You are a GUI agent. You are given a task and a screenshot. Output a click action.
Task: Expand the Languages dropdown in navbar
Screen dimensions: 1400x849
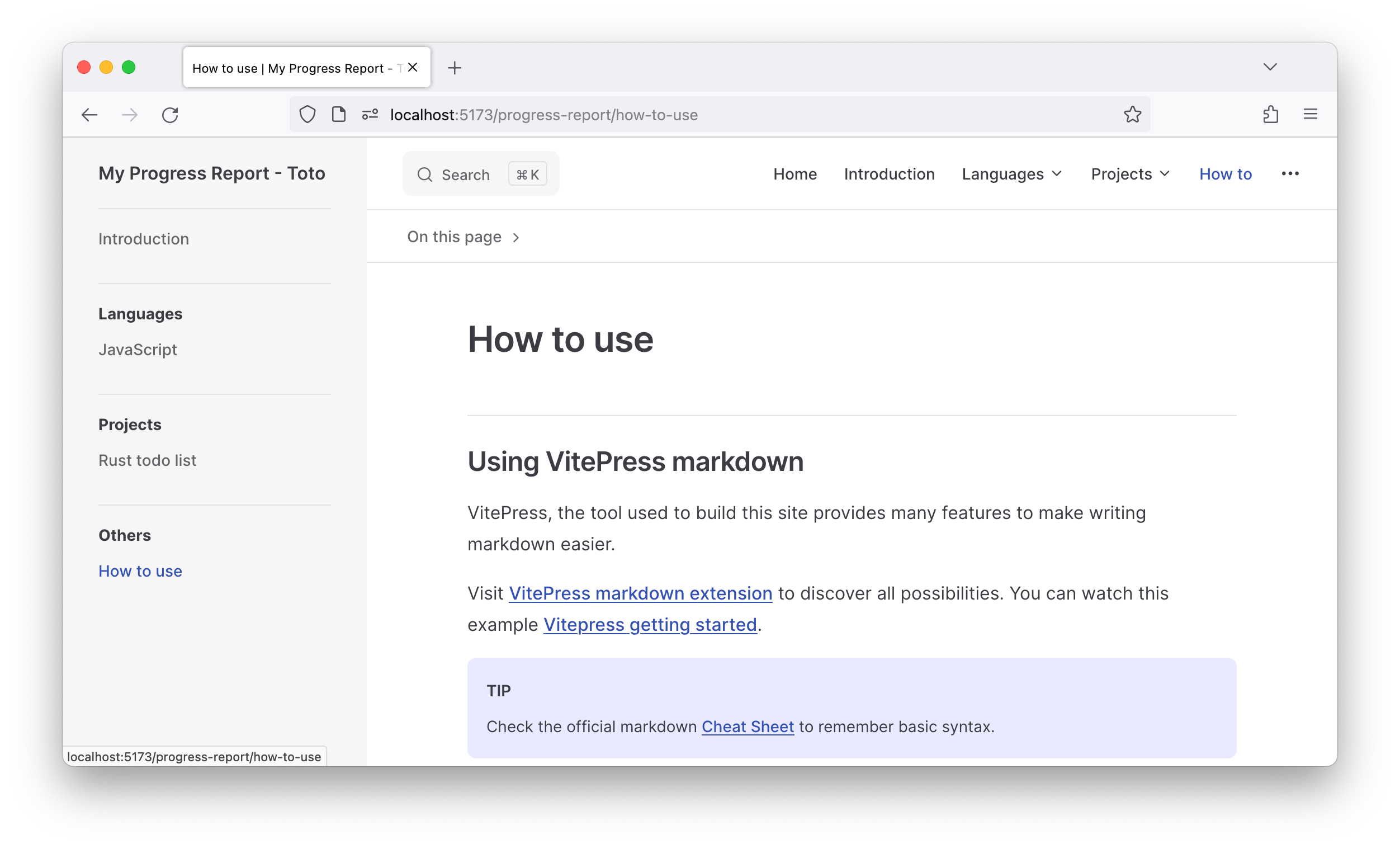click(x=1012, y=174)
